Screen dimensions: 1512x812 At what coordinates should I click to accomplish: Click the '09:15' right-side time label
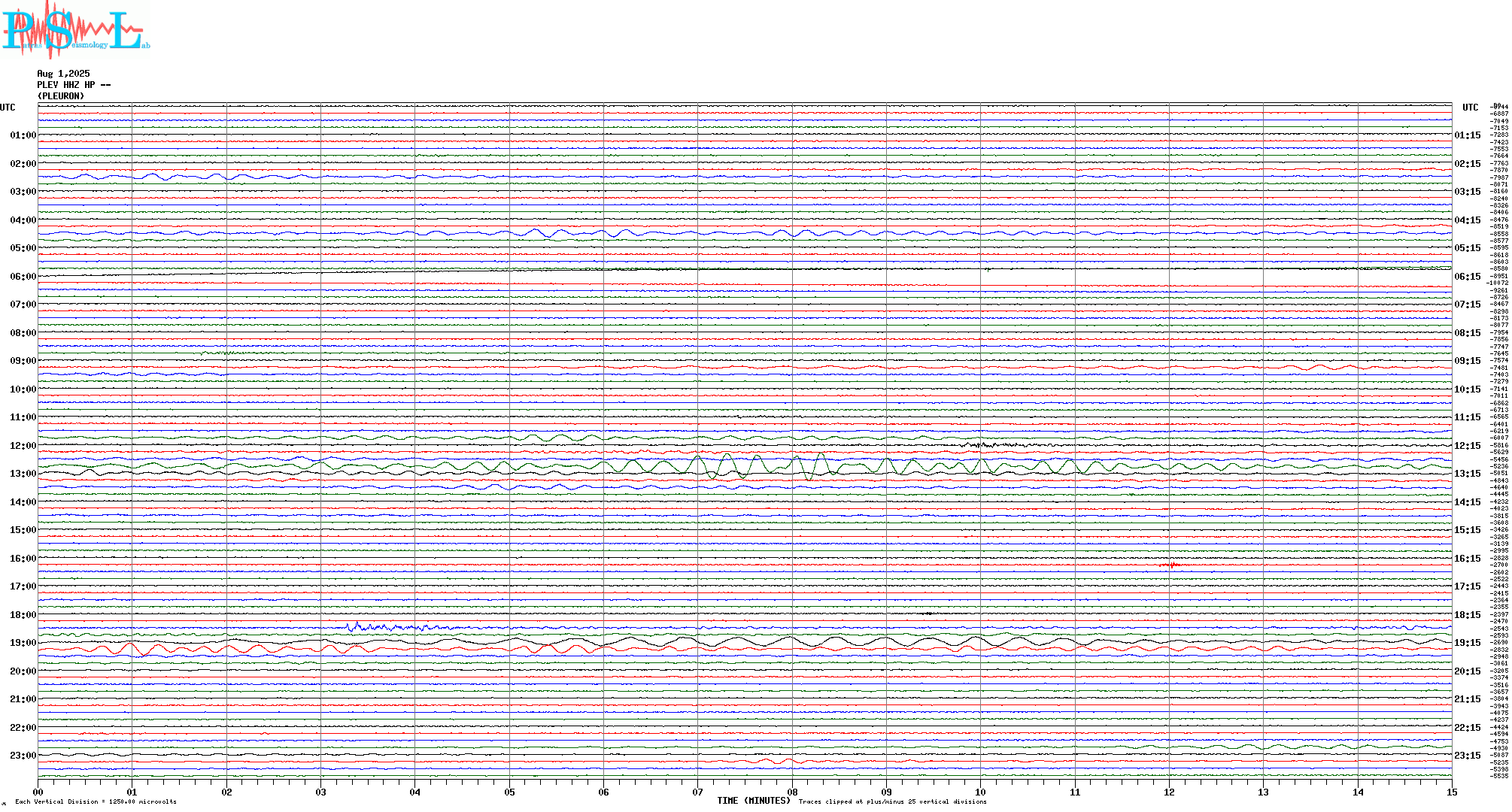(x=1468, y=361)
